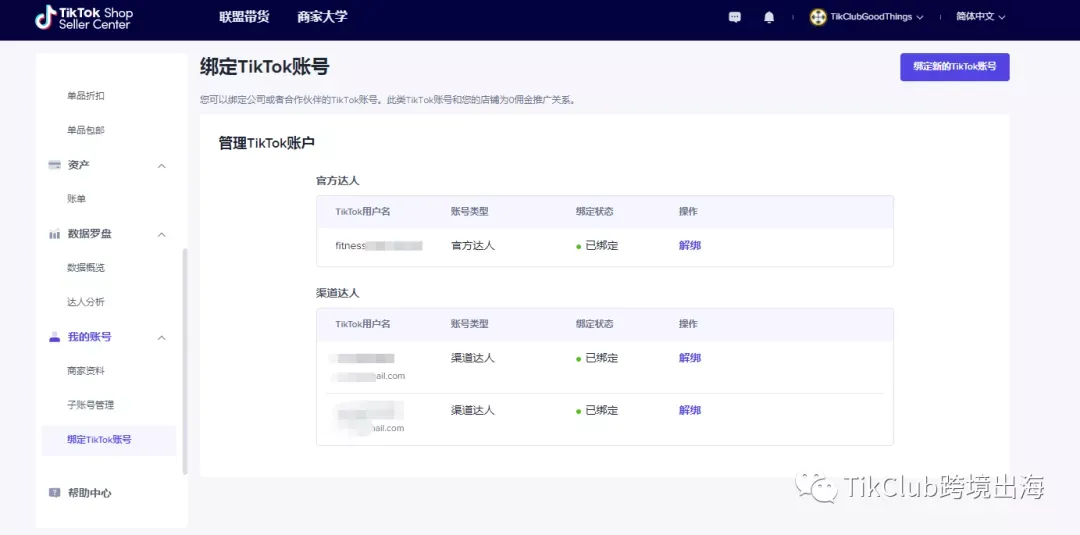Click the 资产 wallet icon in sidebar
Image resolution: width=1080 pixels, height=535 pixels.
(54, 165)
